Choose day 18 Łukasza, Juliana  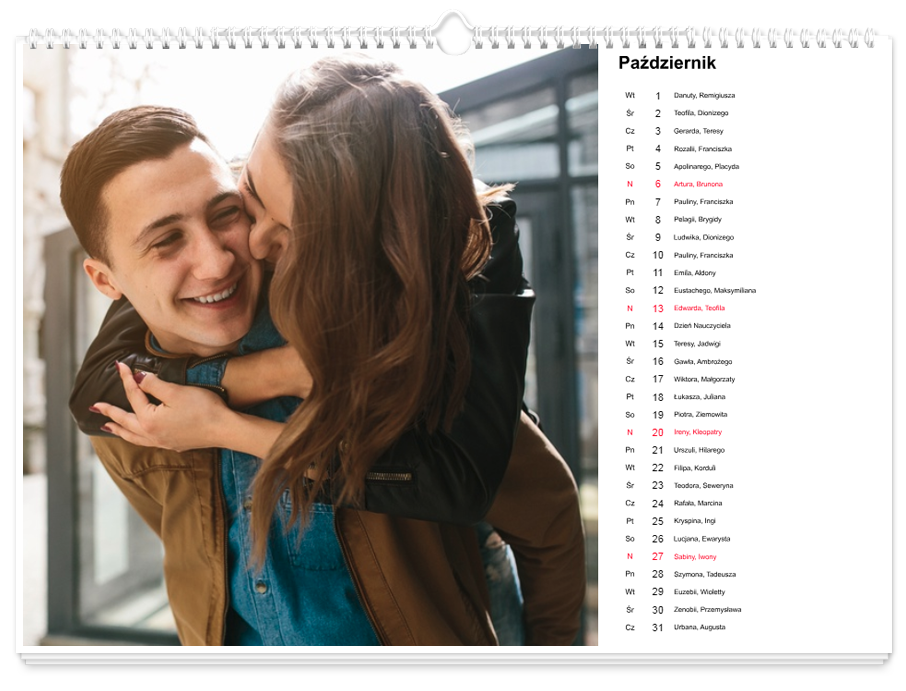(699, 397)
